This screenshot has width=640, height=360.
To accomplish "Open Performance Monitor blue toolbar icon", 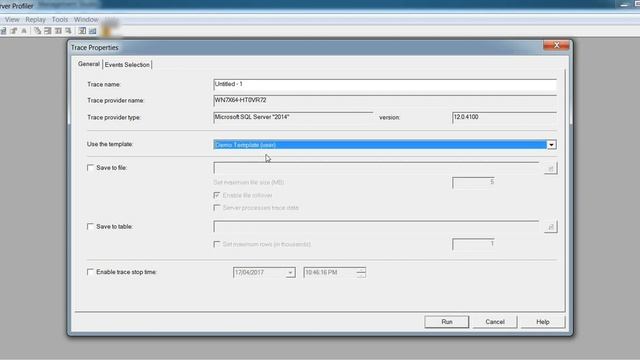I will (93, 31).
